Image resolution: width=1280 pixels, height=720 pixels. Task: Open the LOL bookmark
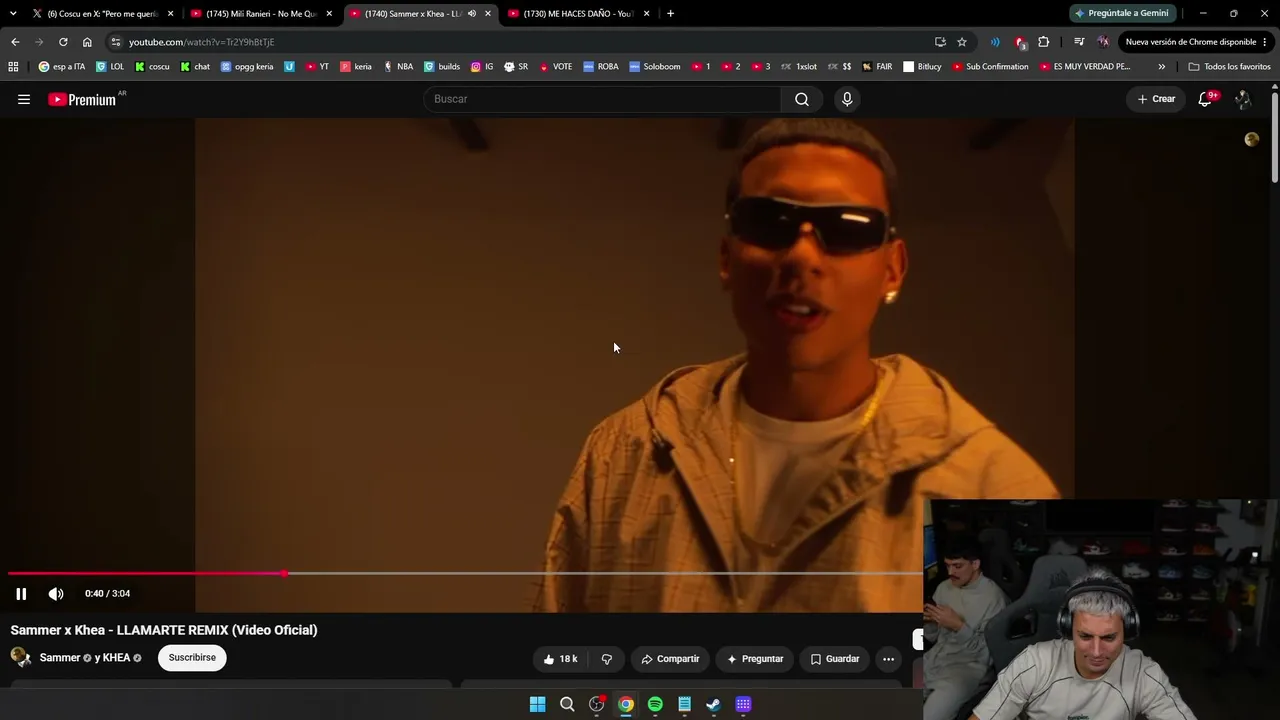pos(110,67)
